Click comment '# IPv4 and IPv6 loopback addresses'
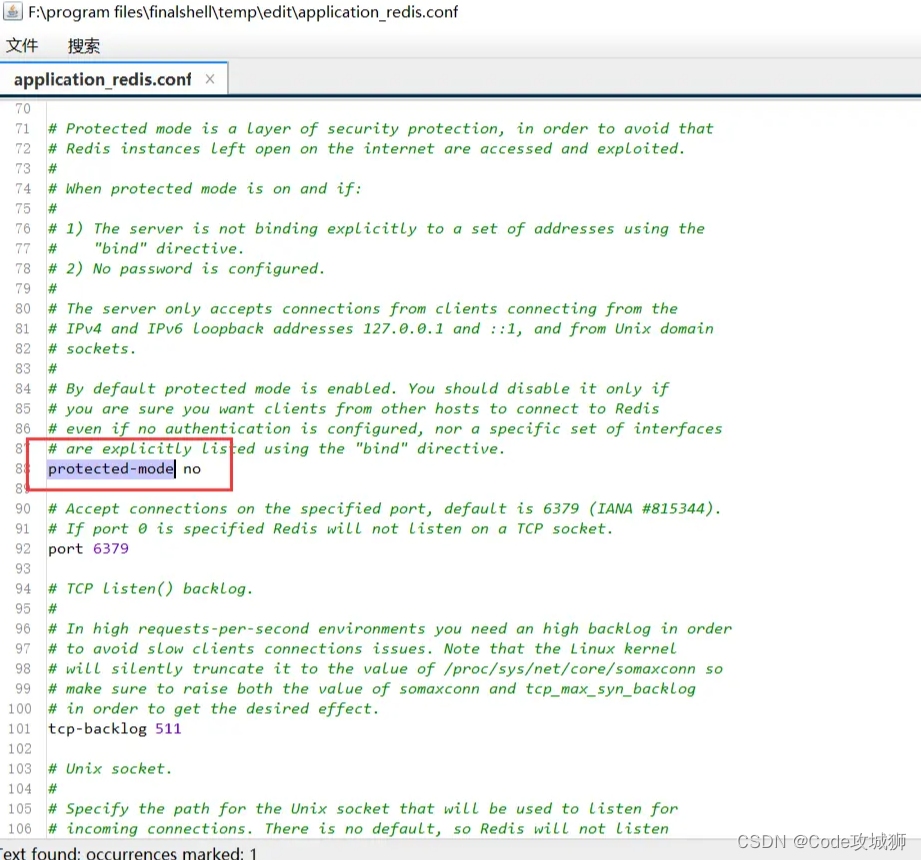921x860 pixels. [x=381, y=329]
